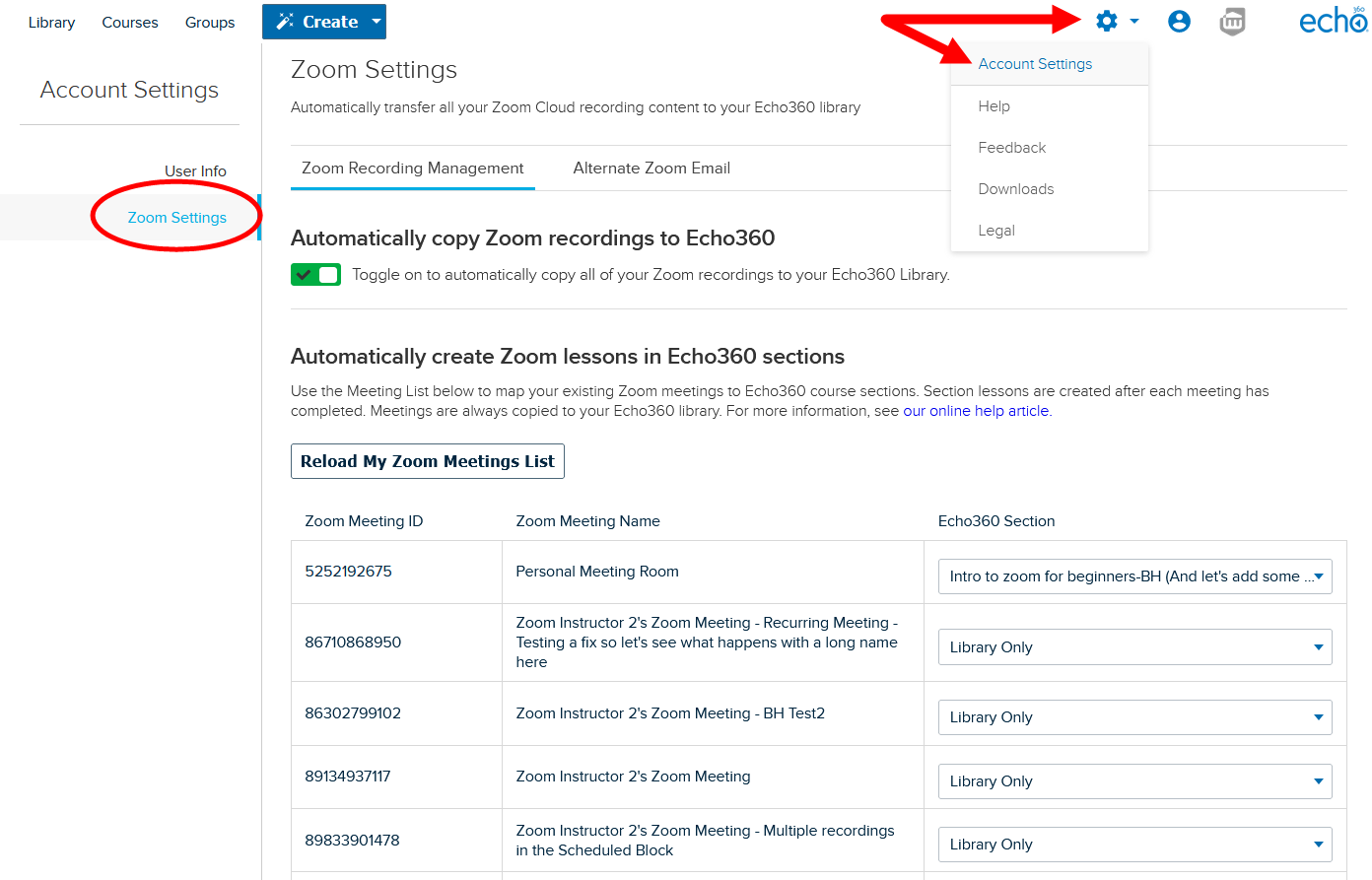Open the user profile icon
The height and width of the screenshot is (880, 1372).
point(1179,21)
